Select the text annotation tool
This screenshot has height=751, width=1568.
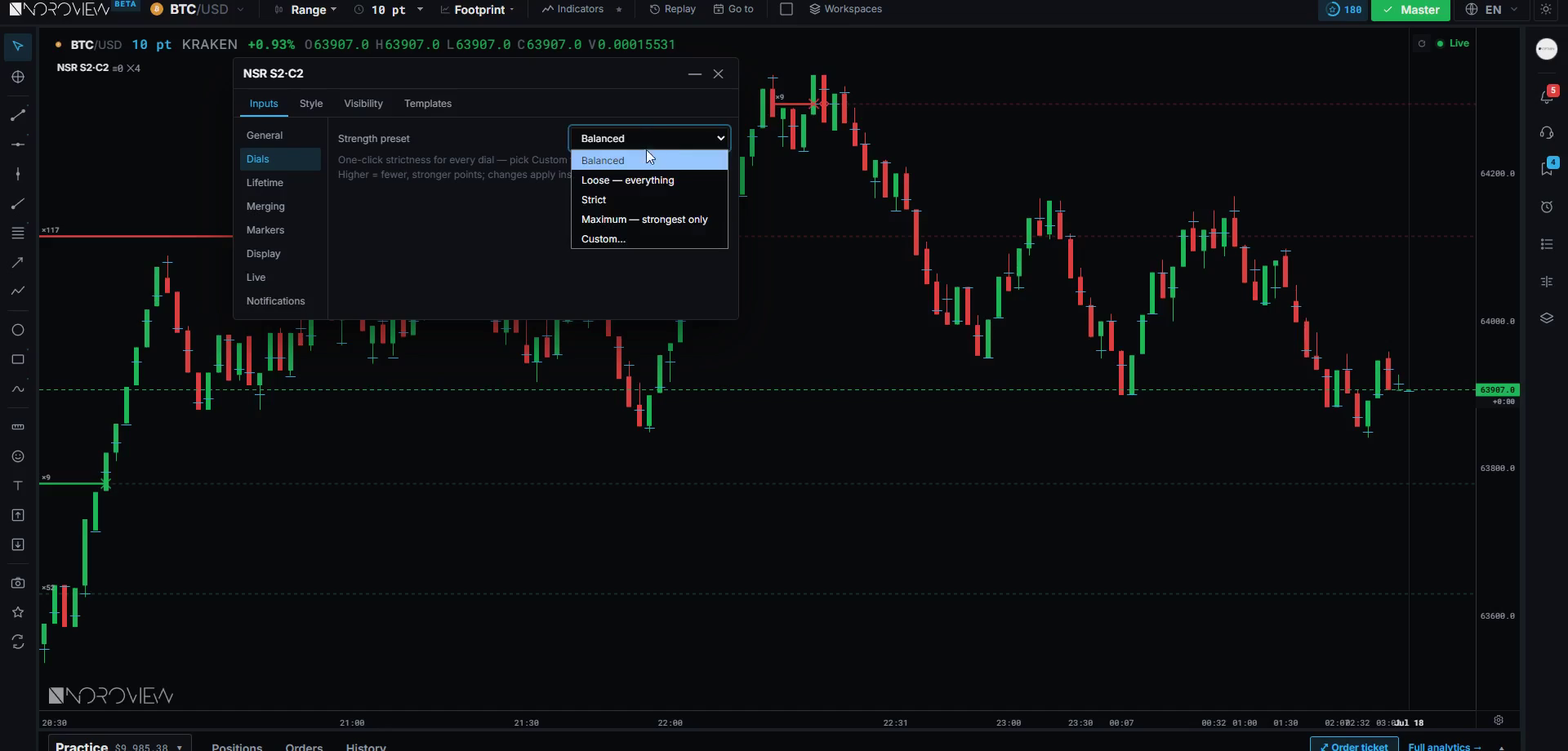pos(18,486)
